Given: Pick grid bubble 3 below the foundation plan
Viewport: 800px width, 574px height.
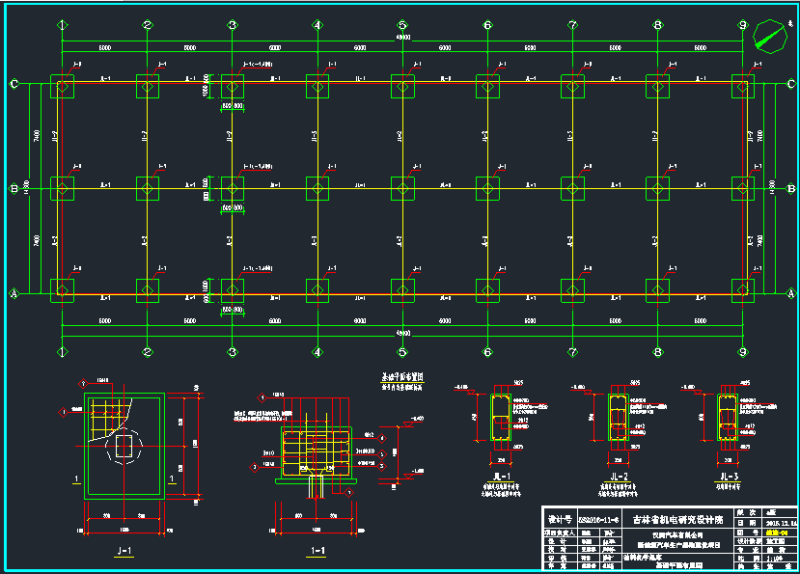Looking at the screenshot, I should click(x=232, y=352).
